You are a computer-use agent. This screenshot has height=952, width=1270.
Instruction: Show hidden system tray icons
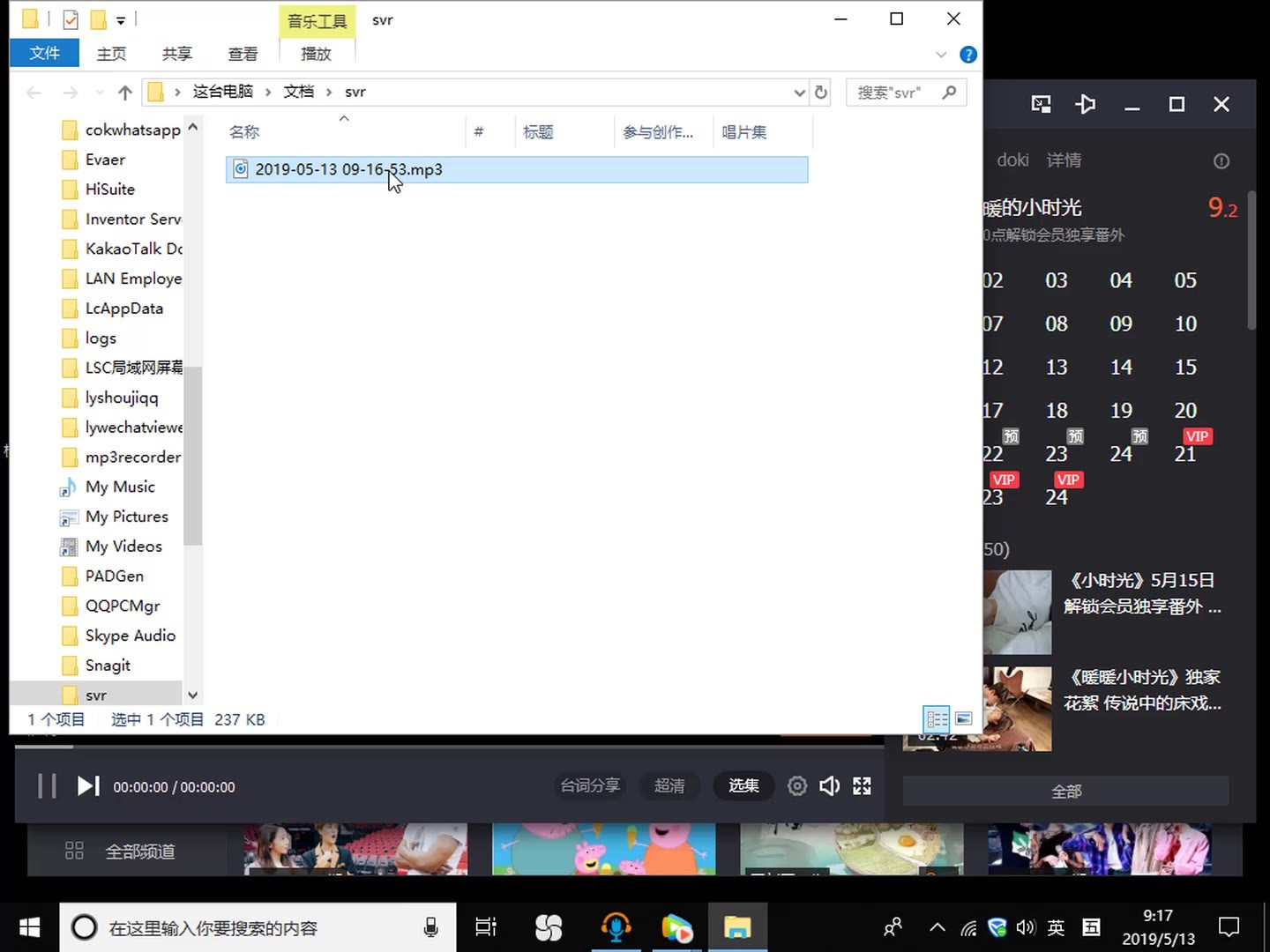tap(938, 927)
